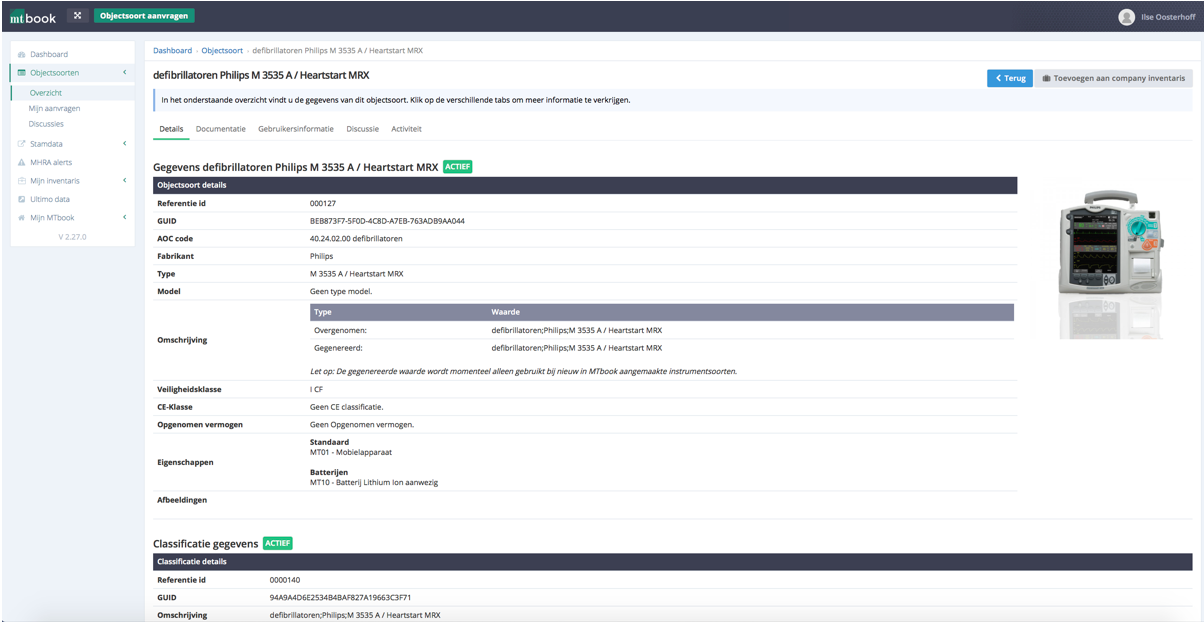1204x622 pixels.
Task: Click the version label V 2.27.0
Action: 72,237
